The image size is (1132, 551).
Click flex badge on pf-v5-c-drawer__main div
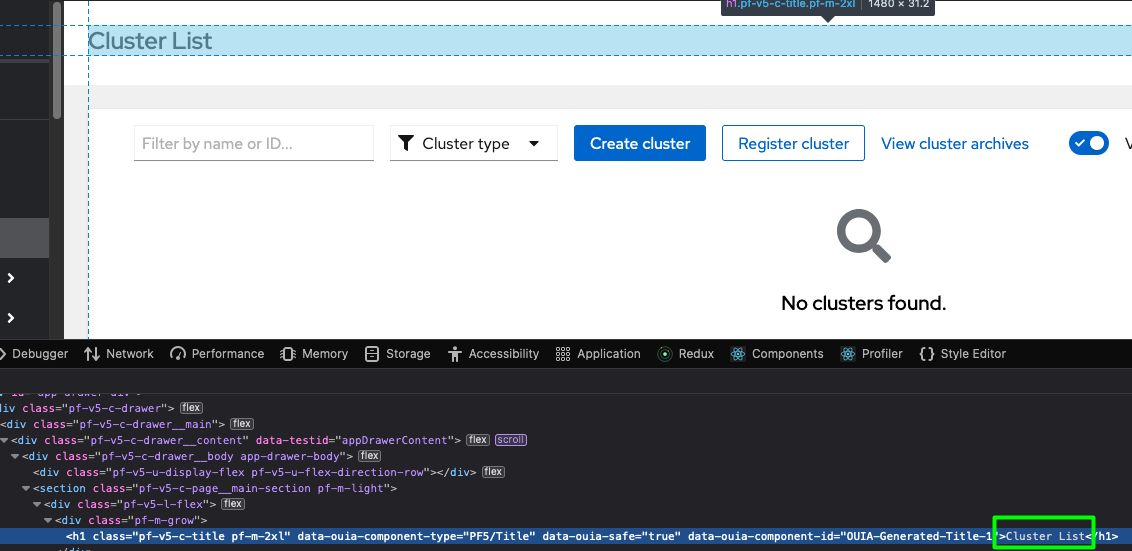pyautogui.click(x=242, y=424)
